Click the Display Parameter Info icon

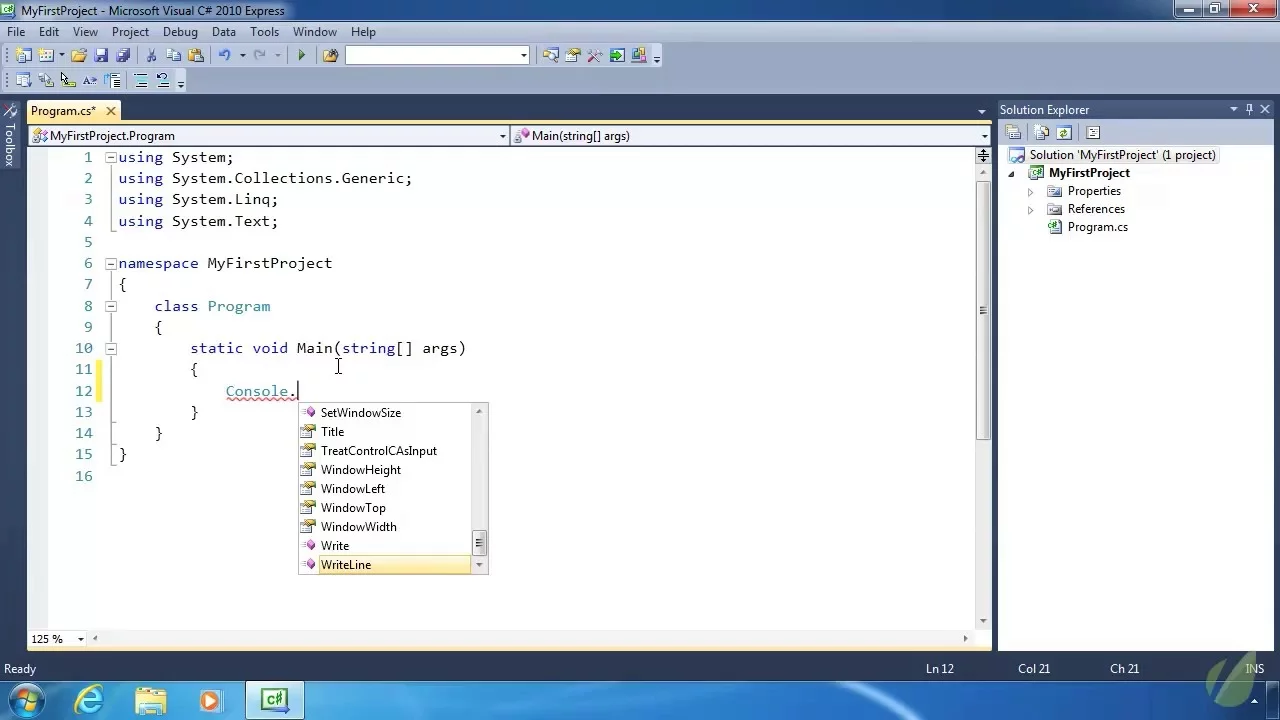tap(46, 81)
